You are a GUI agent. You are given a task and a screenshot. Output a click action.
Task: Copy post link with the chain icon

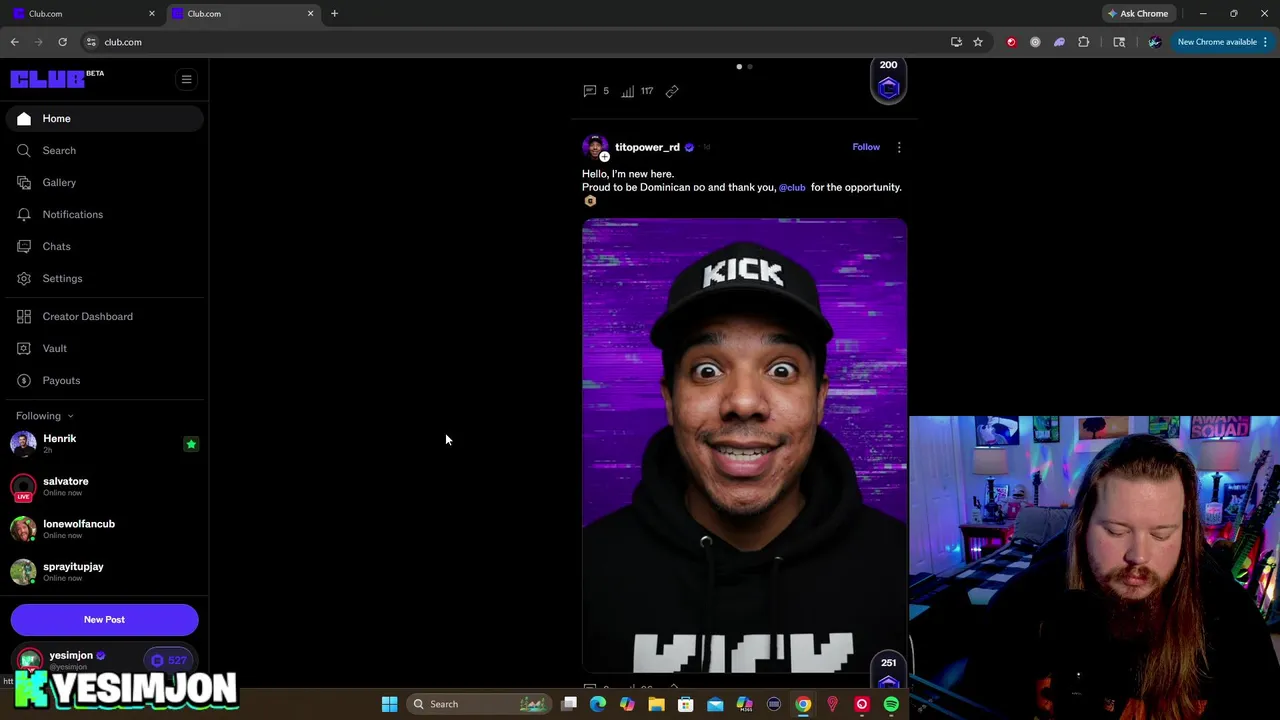pos(672,91)
